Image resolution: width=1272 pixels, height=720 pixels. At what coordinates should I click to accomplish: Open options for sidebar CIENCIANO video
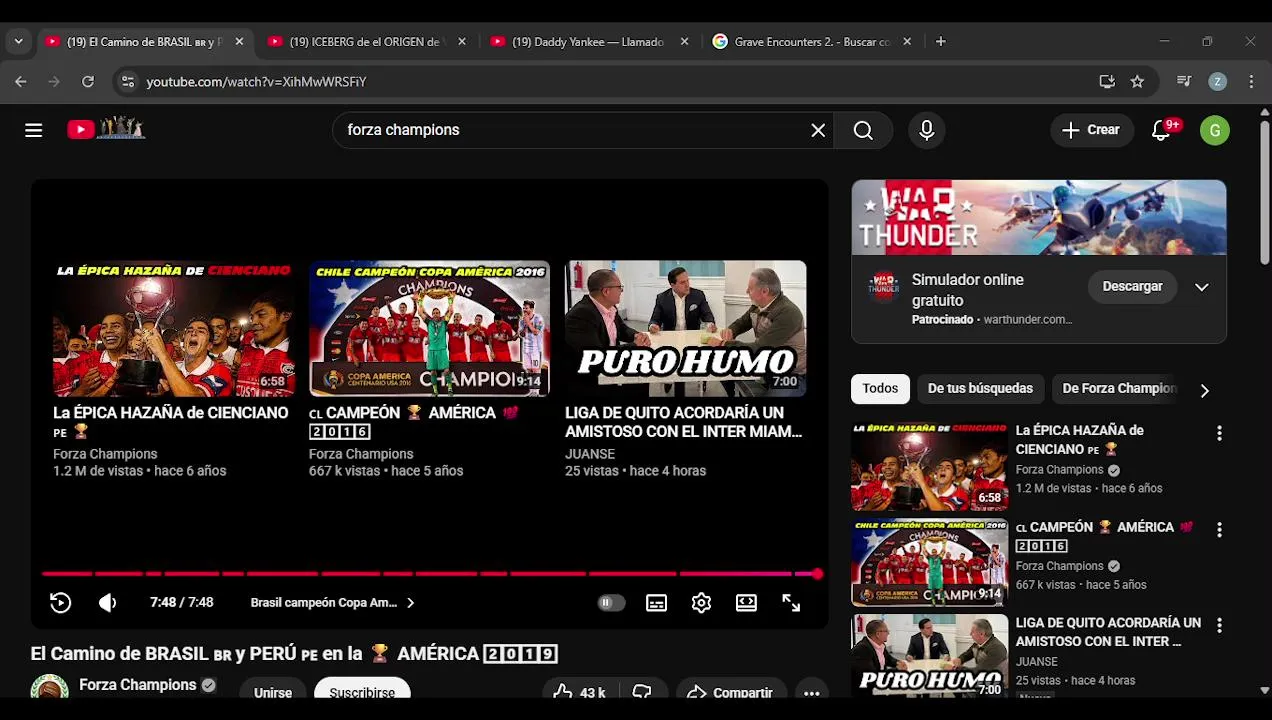click(x=1219, y=433)
